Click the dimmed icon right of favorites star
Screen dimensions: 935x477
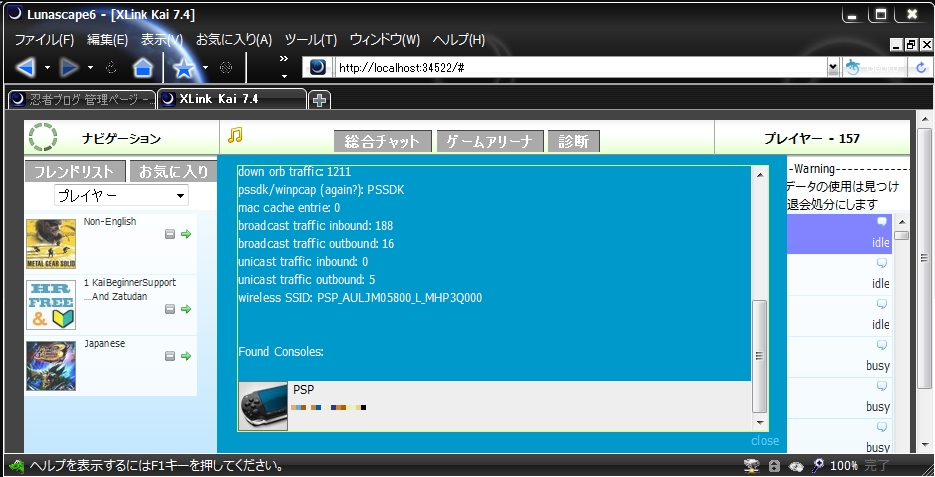[226, 68]
